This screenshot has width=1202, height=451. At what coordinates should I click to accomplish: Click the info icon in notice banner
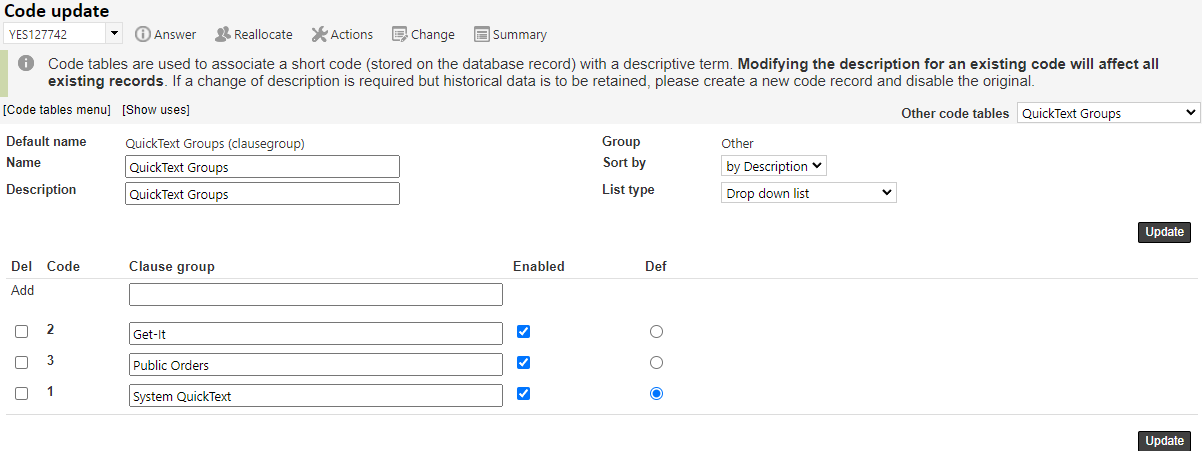point(27,63)
